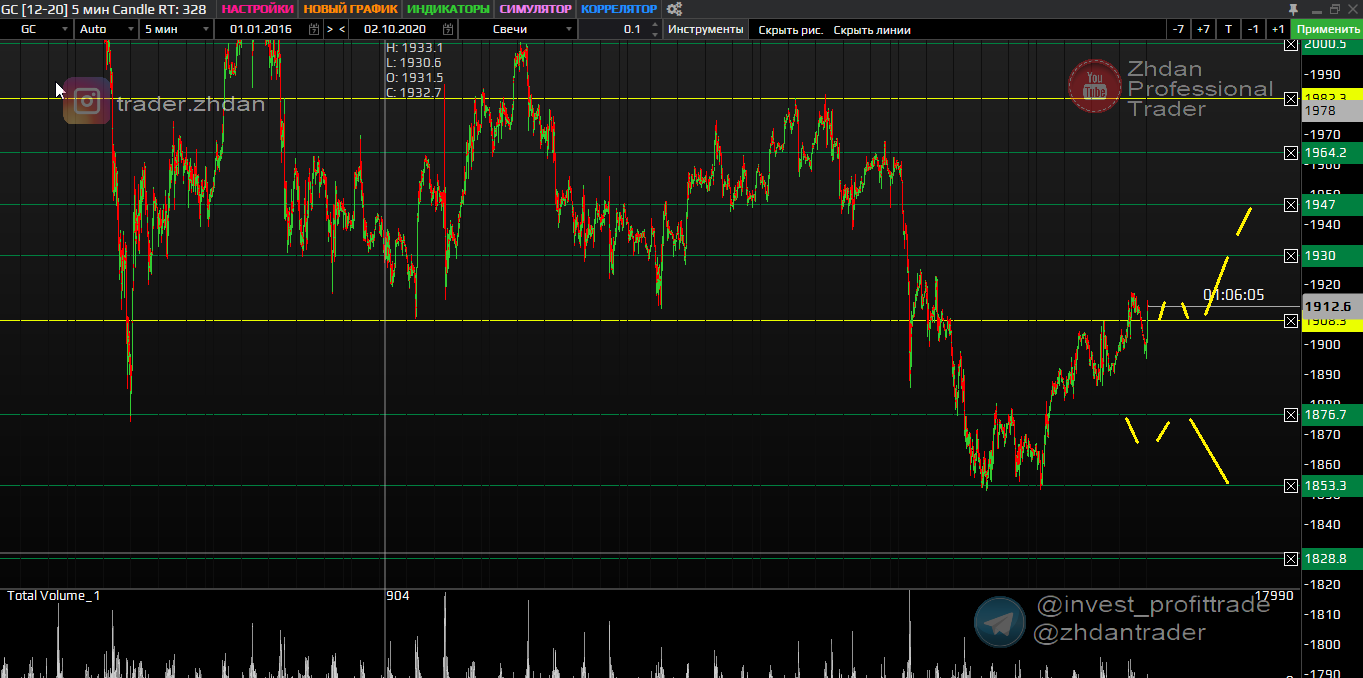Open the gears settings icon
Image resolution: width=1363 pixels, height=678 pixels.
pyautogui.click(x=674, y=9)
